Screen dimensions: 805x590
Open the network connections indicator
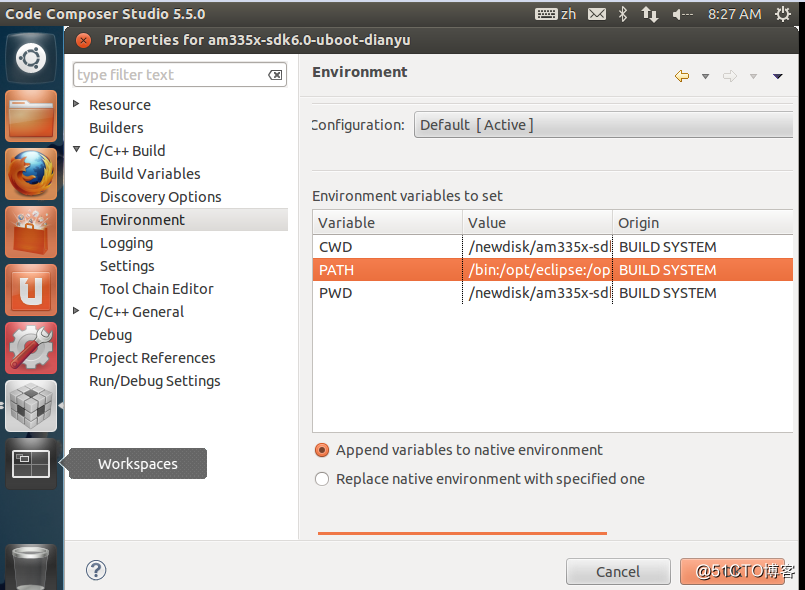pos(649,14)
